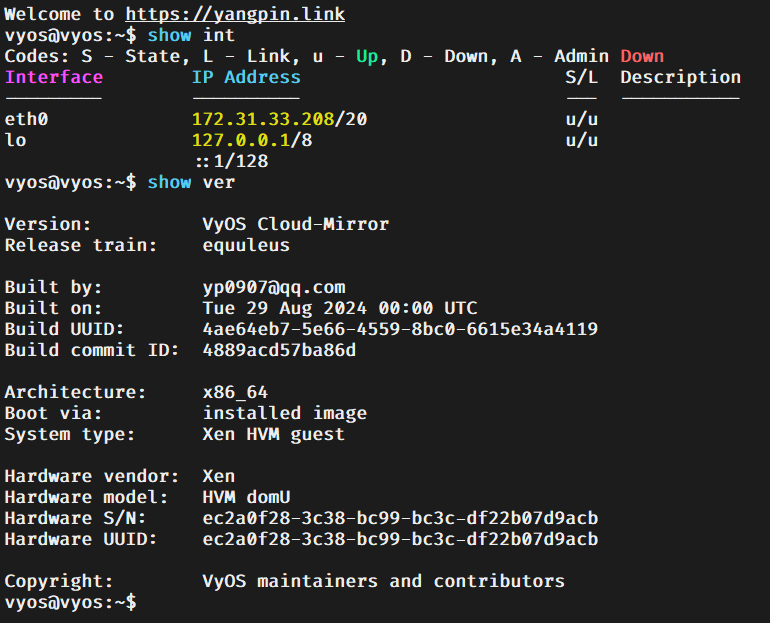This screenshot has height=623, width=770.
Task: Select Build UUID value 4ae64eb7-5e66-4559-8bc0-6615e34a4119
Action: tap(400, 329)
